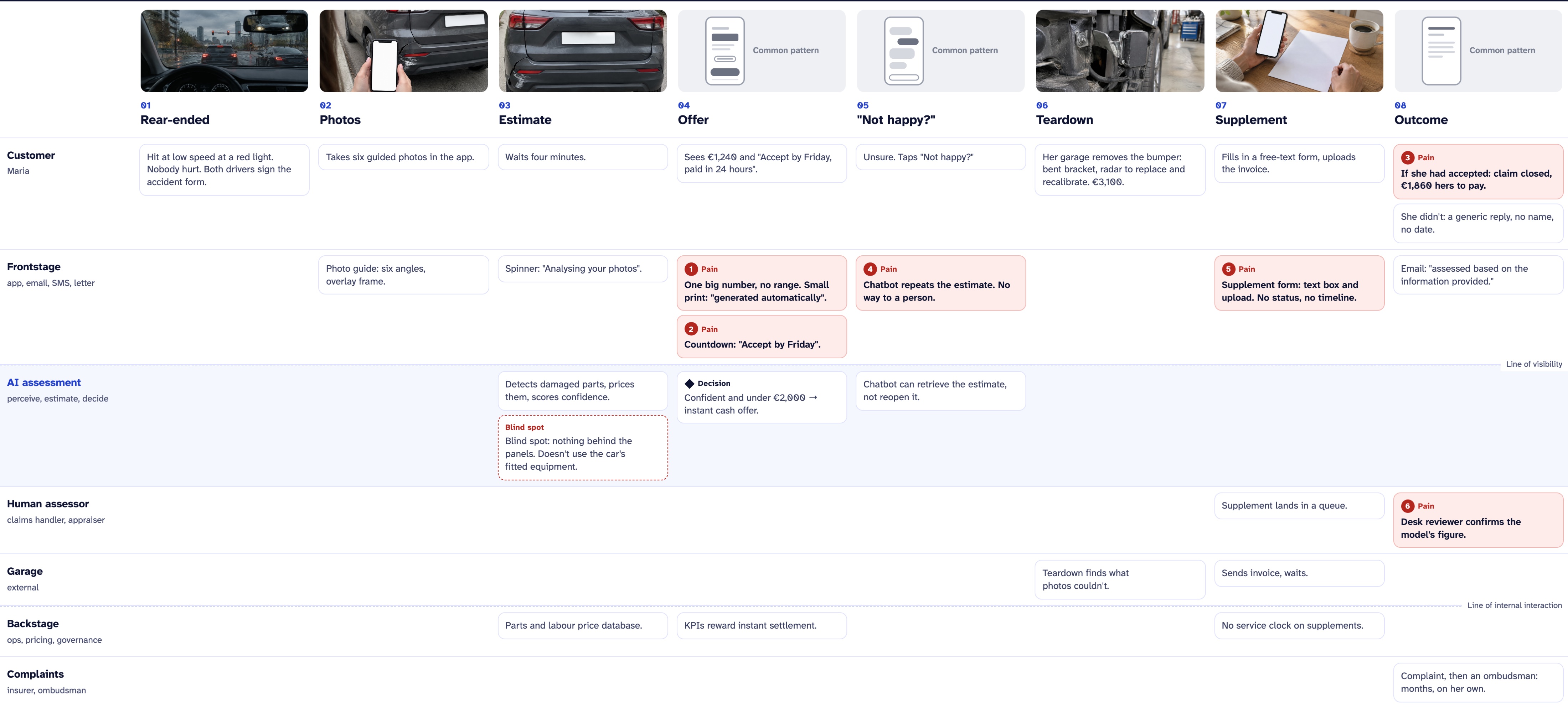Click the Decision diamond icon
The height and width of the screenshot is (708, 1568).
coord(689,384)
